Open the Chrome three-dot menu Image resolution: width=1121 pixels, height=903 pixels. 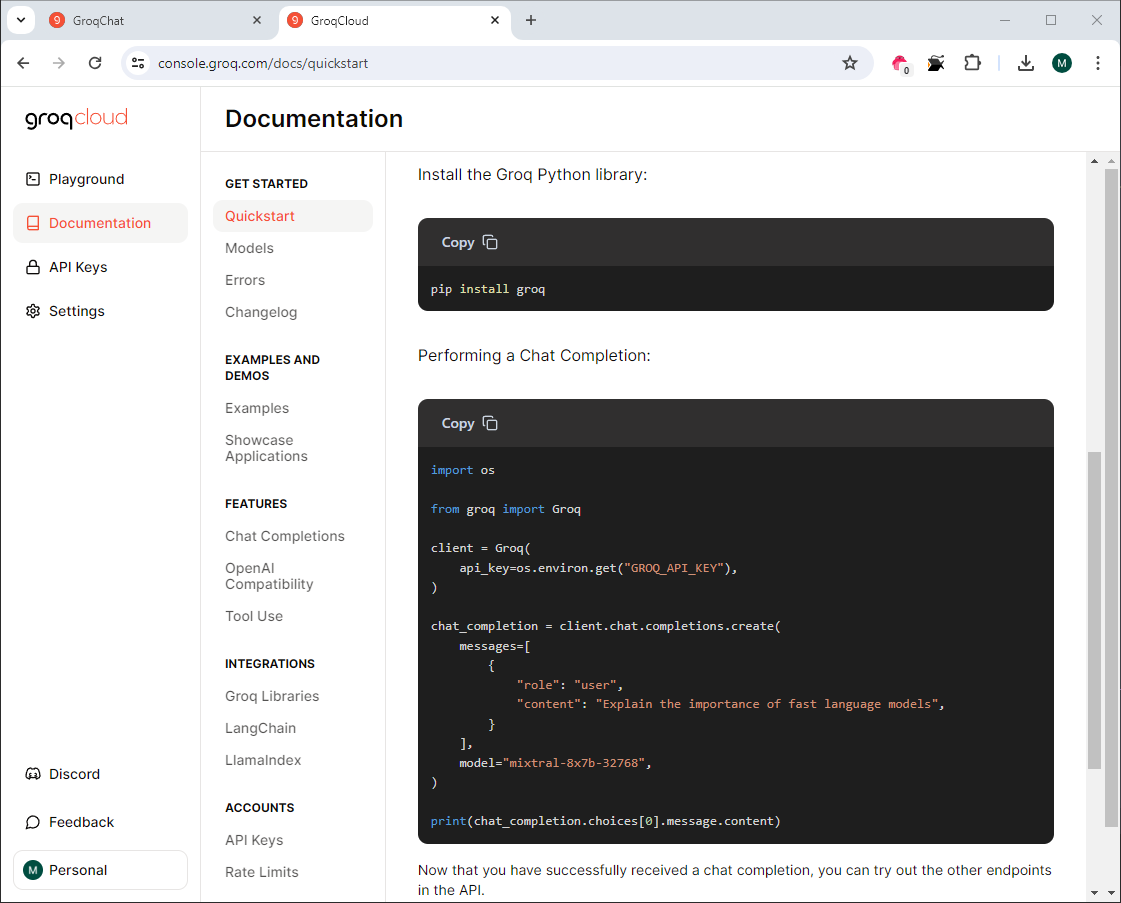tap(1097, 63)
